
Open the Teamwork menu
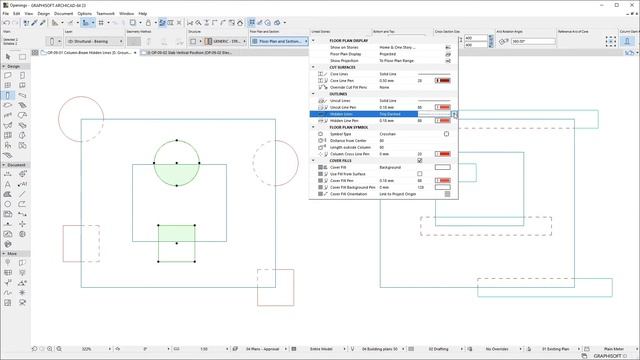point(105,13)
